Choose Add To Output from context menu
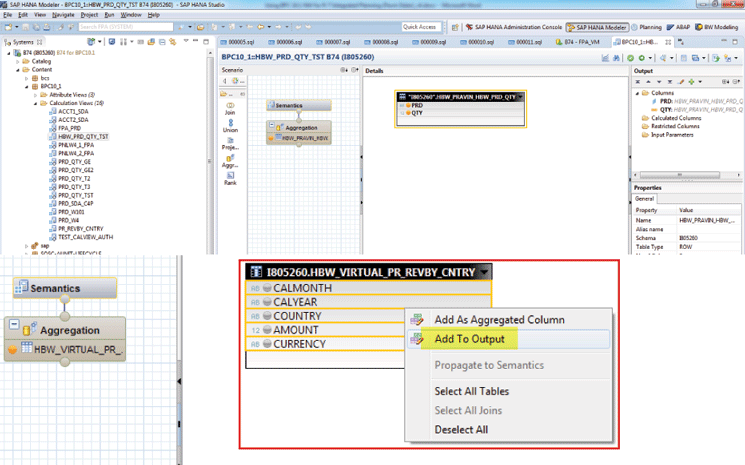745x465 pixels. point(469,339)
